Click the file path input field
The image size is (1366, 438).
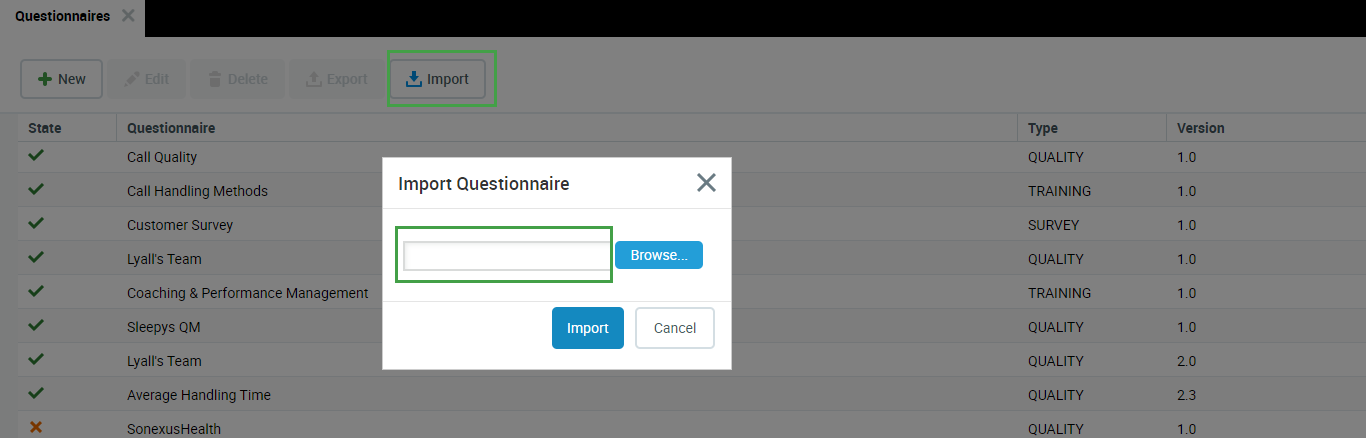[506, 256]
